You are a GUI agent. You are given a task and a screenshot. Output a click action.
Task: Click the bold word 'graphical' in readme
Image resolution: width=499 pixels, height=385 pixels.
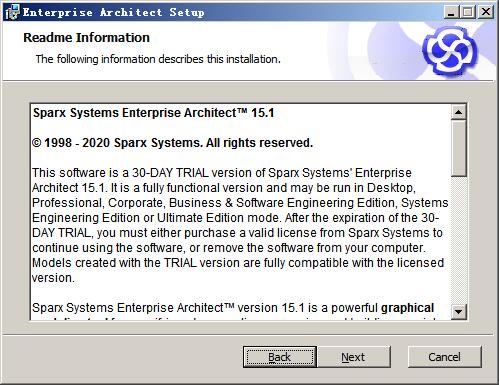(x=407, y=308)
